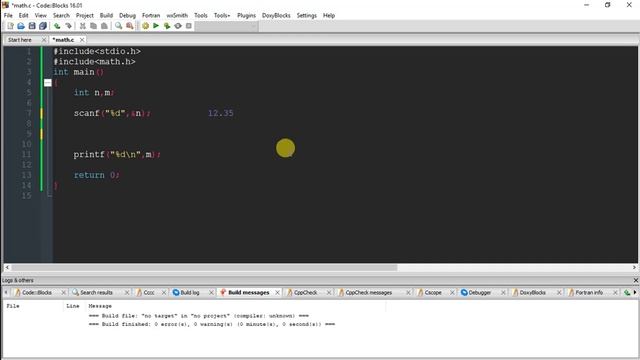Click the horizontal scrollbar right arrow
Screen dimensions: 640x360
click(x=634, y=268)
